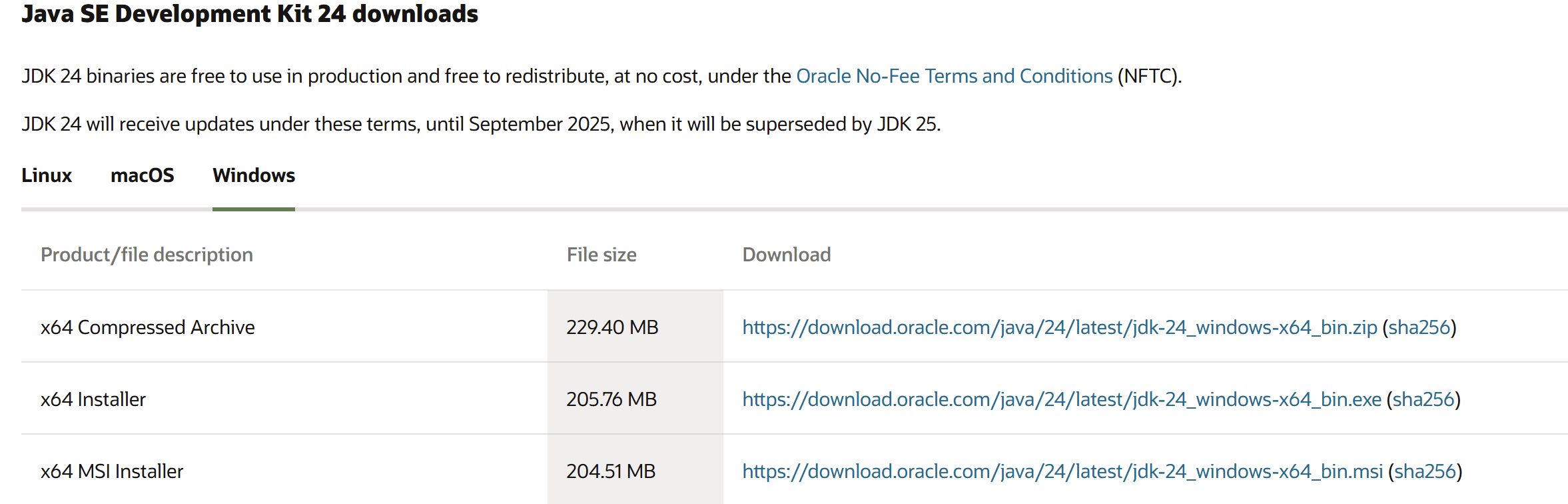
Task: Click the Product/file description column header
Action: (147, 255)
